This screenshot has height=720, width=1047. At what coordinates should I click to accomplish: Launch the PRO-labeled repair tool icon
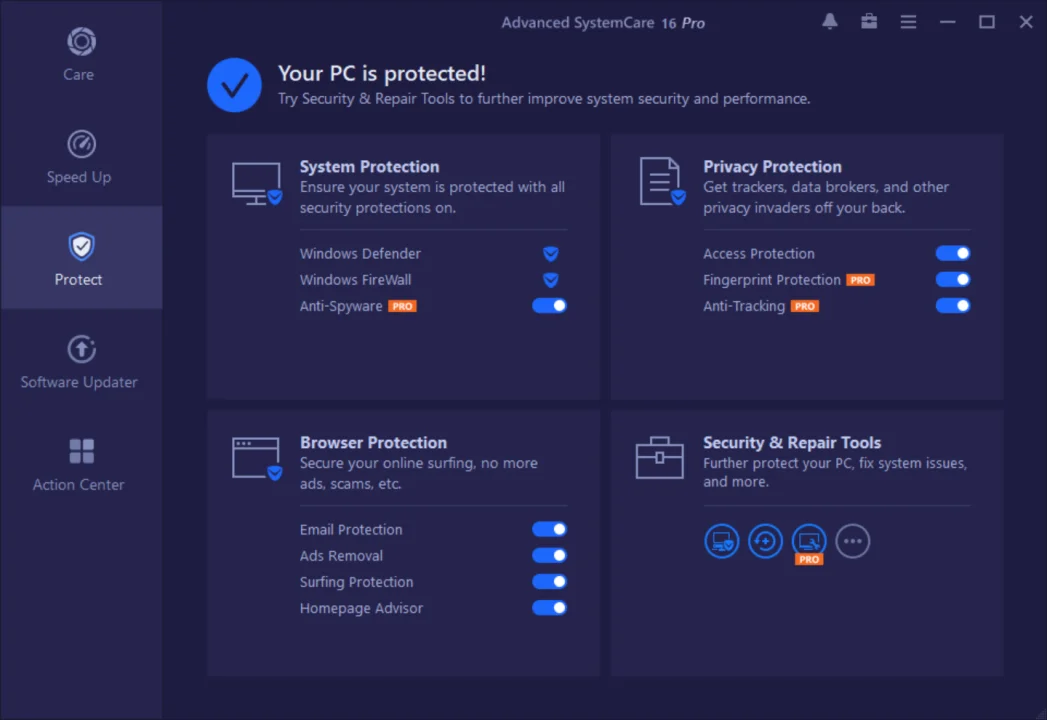click(809, 541)
